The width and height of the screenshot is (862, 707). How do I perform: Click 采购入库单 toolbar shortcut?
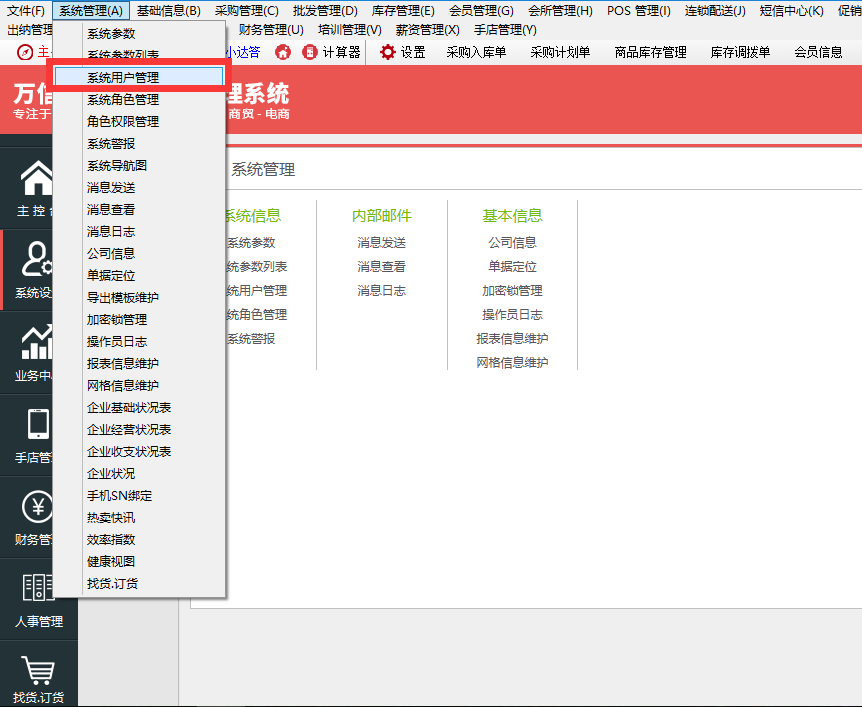[x=476, y=52]
